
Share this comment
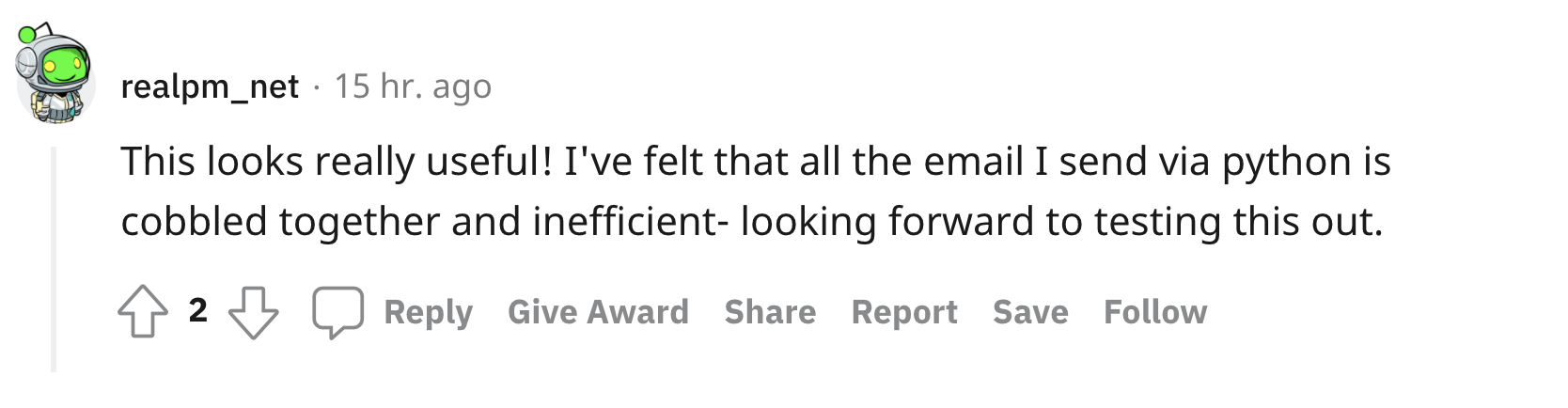point(770,312)
